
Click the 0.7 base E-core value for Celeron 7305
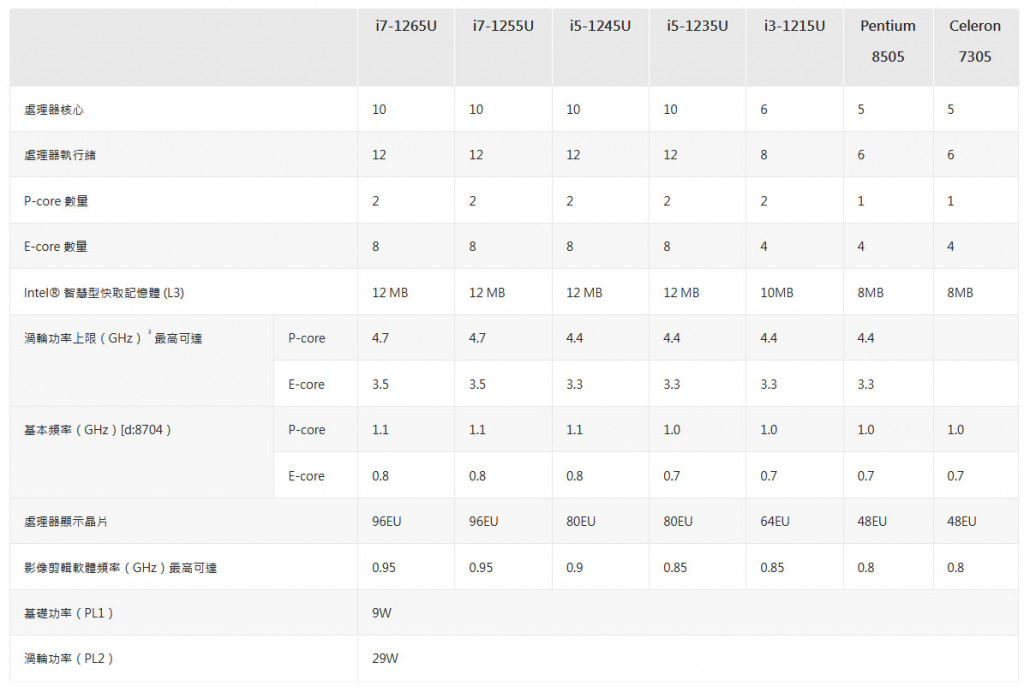[955, 476]
